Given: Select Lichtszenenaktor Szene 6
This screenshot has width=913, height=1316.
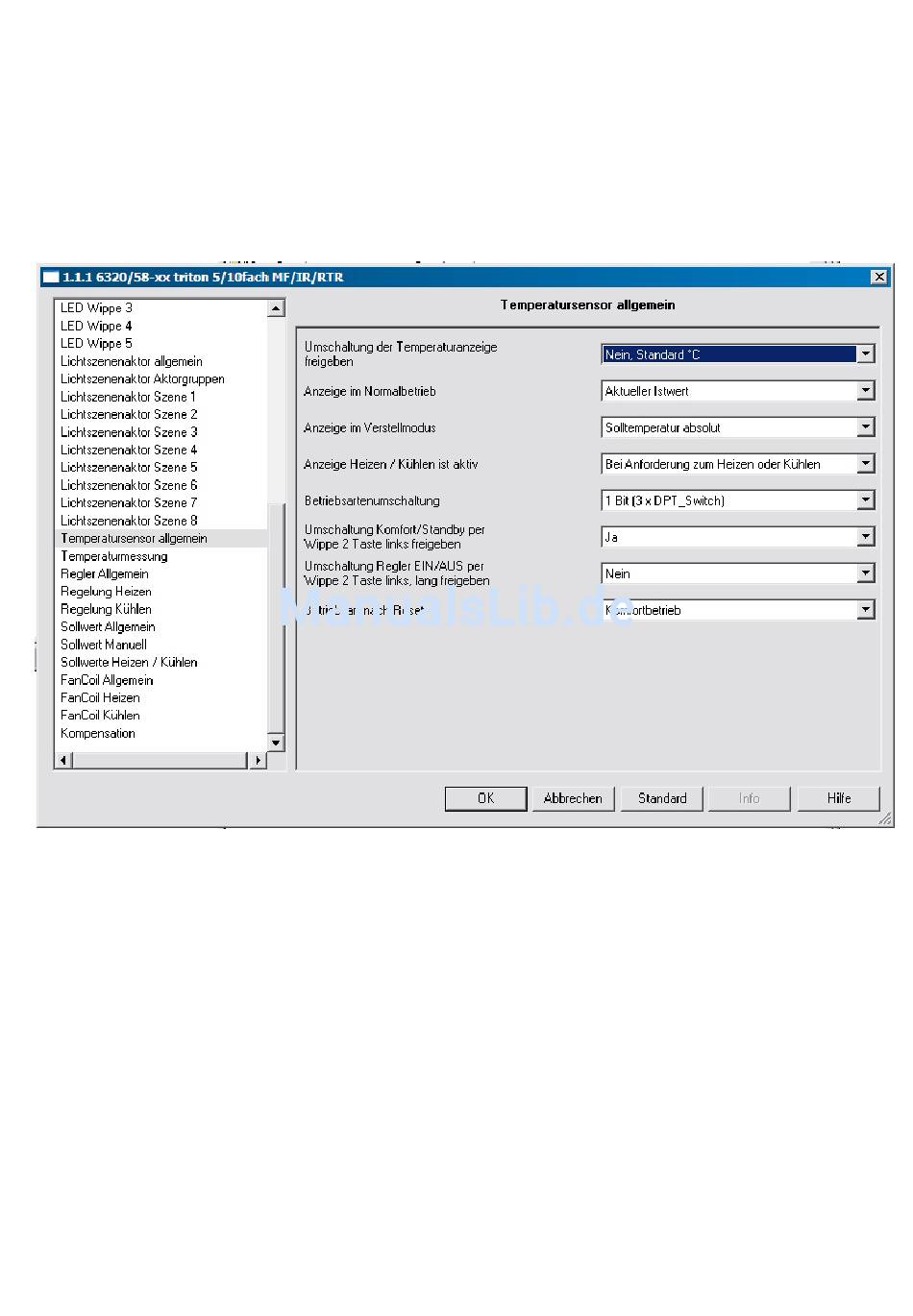Looking at the screenshot, I should [x=129, y=485].
